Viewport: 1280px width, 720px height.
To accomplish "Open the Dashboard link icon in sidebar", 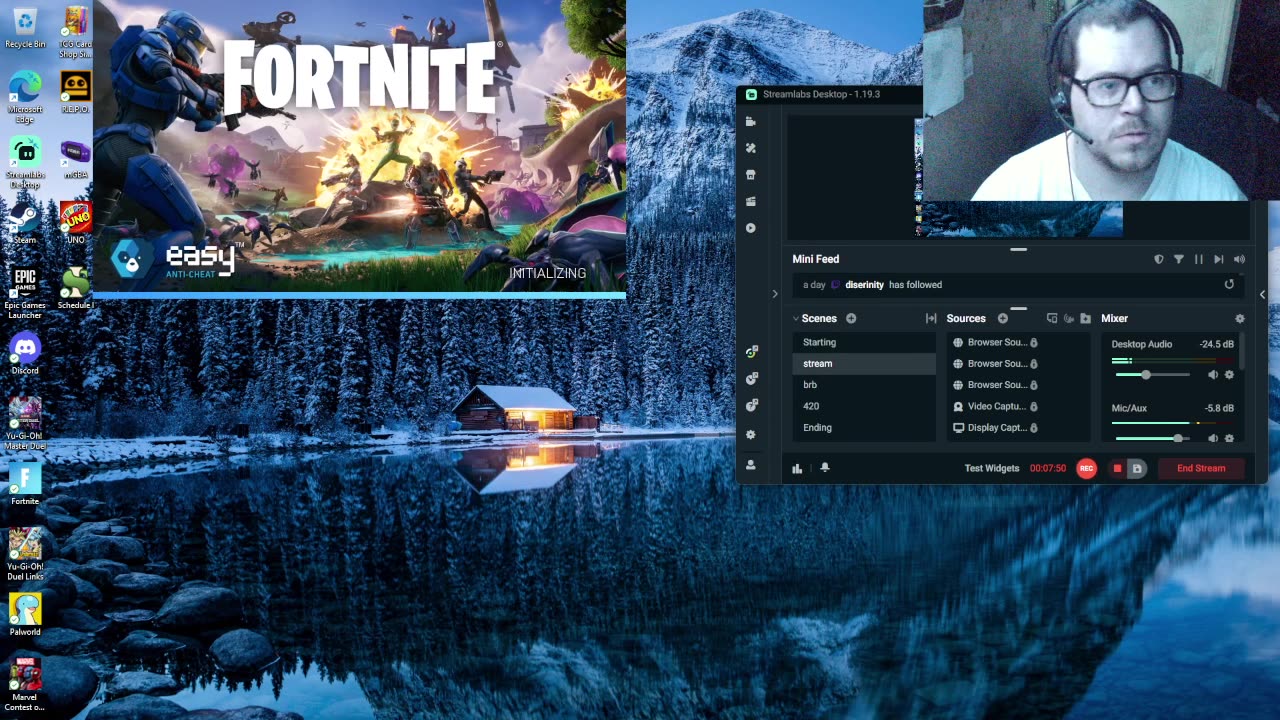I will 752,352.
